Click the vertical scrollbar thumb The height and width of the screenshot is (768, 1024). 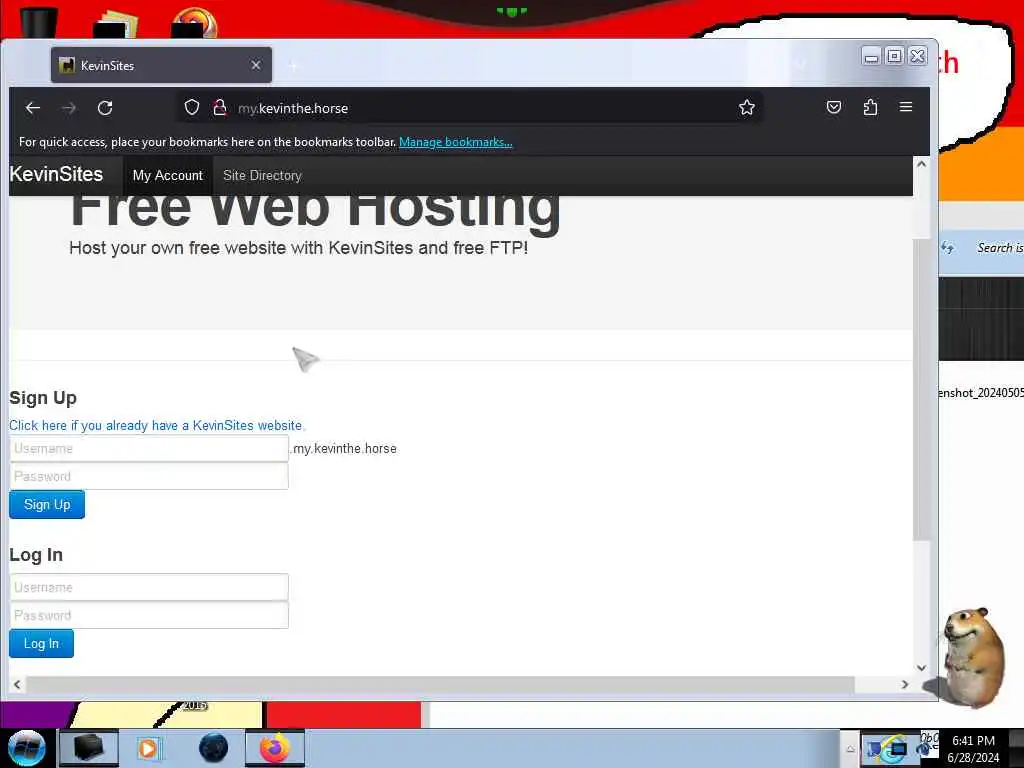click(x=921, y=389)
